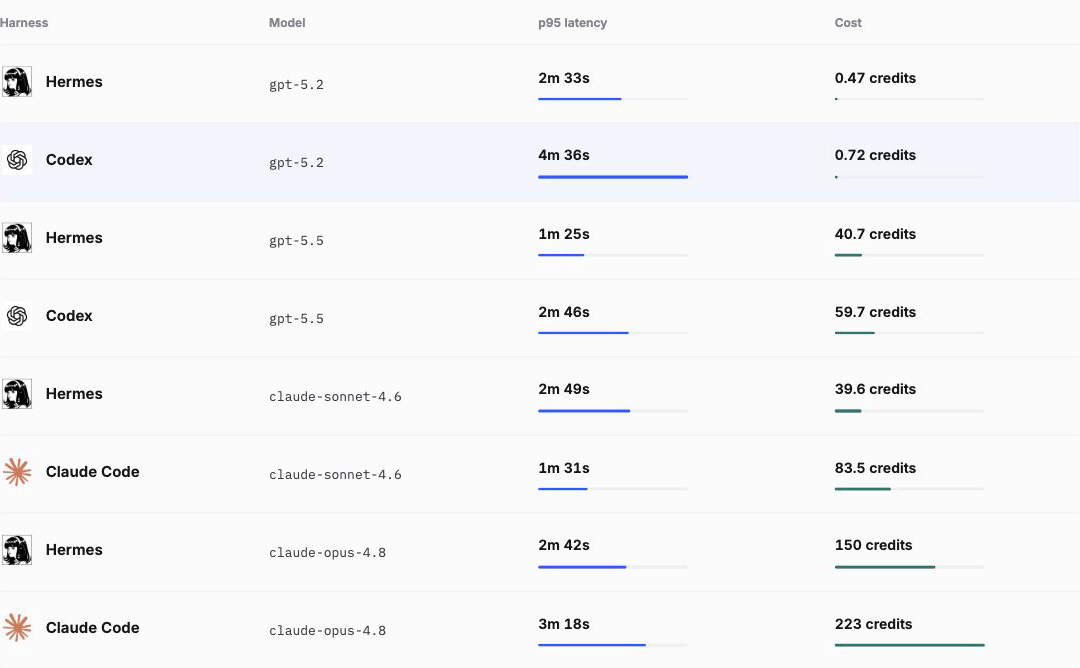Click the latency bar under 4m 36s
1080x668 pixels.
coord(613,177)
